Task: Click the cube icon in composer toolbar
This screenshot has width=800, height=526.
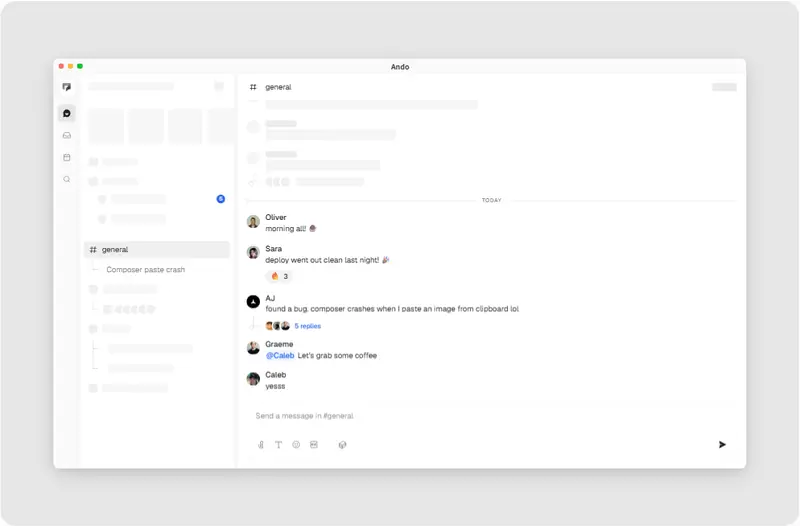Action: click(342, 445)
